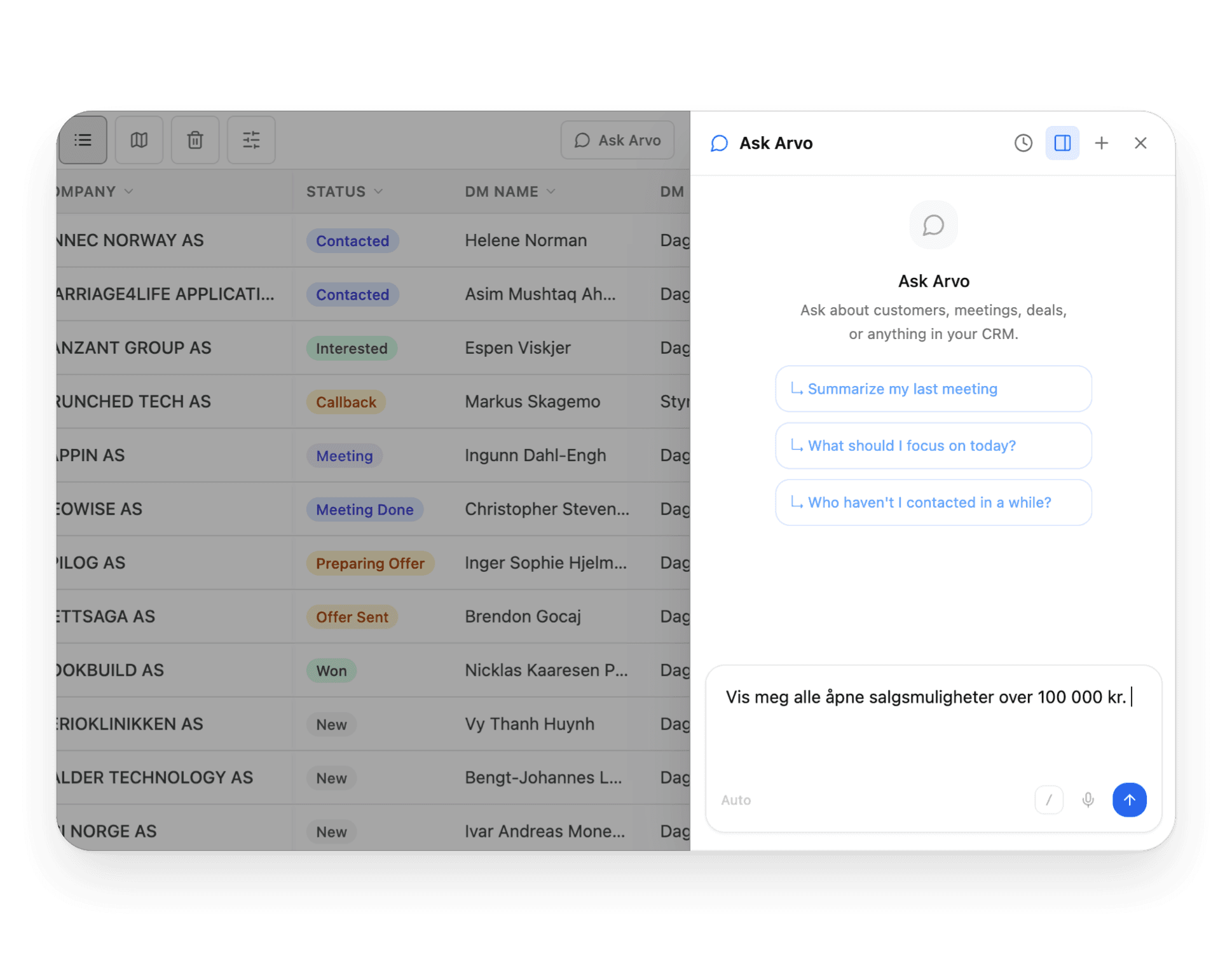The image size is (1232, 961).
Task: Click DM name Markus Skagemo
Action: point(532,401)
